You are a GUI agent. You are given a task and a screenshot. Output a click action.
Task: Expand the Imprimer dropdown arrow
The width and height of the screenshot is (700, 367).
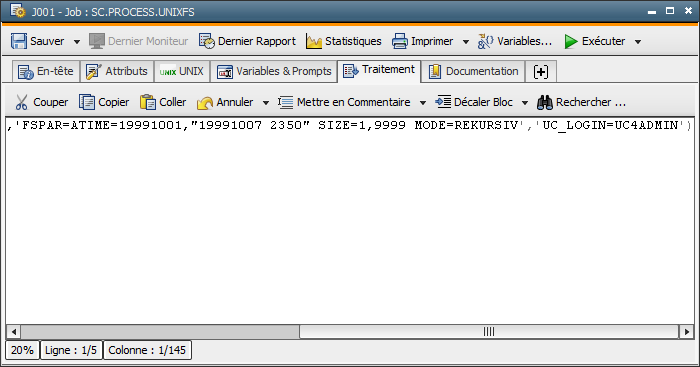(466, 42)
